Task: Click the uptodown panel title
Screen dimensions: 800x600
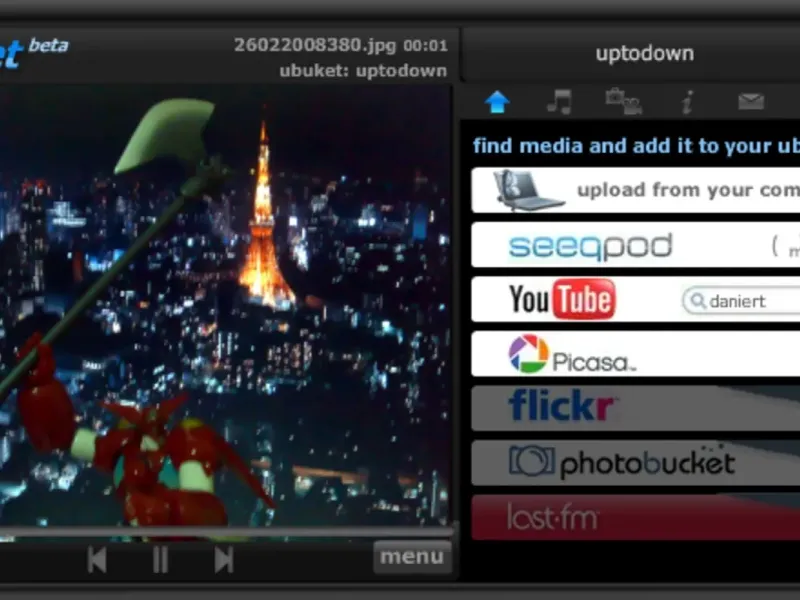Action: coord(645,54)
